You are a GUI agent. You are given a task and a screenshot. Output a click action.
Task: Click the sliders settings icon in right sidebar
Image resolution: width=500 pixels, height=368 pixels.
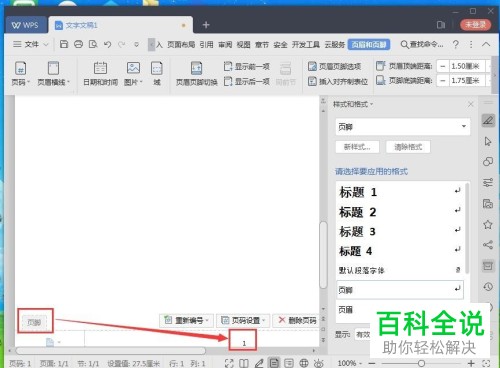(x=488, y=182)
